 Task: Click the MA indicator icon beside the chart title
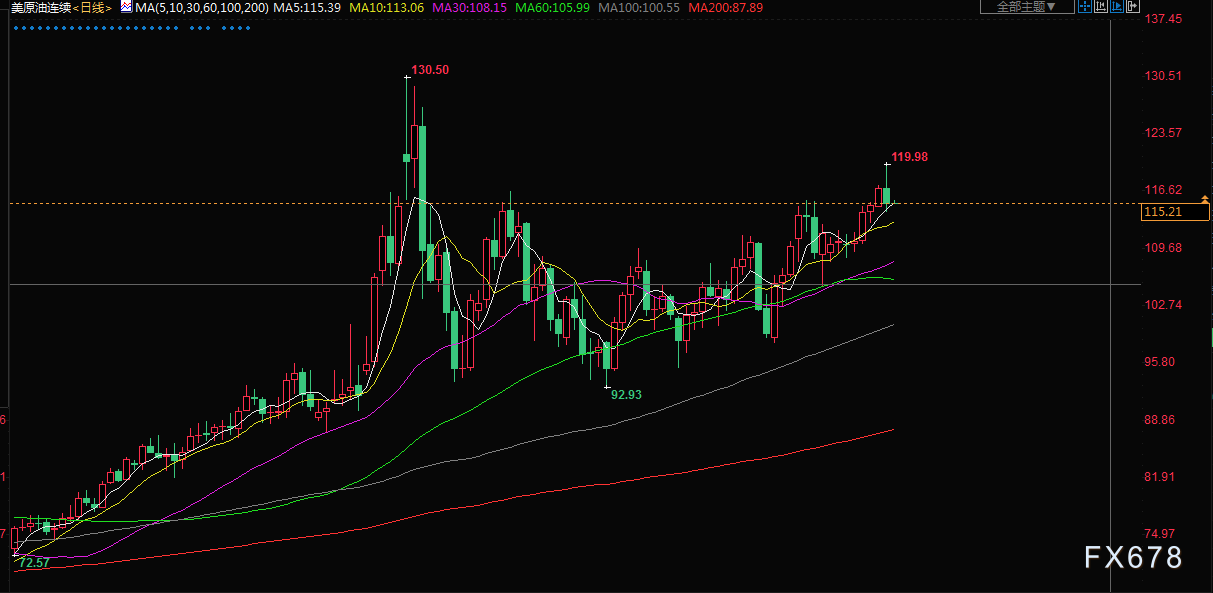coord(125,7)
